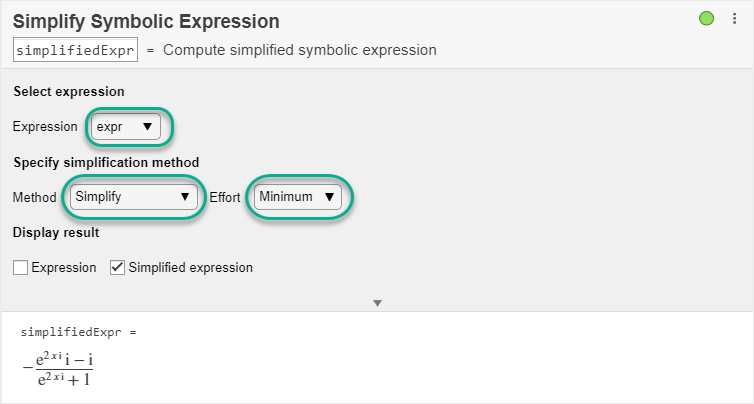754x404 pixels.
Task: Click the green status indicator circle
Action: 707,19
